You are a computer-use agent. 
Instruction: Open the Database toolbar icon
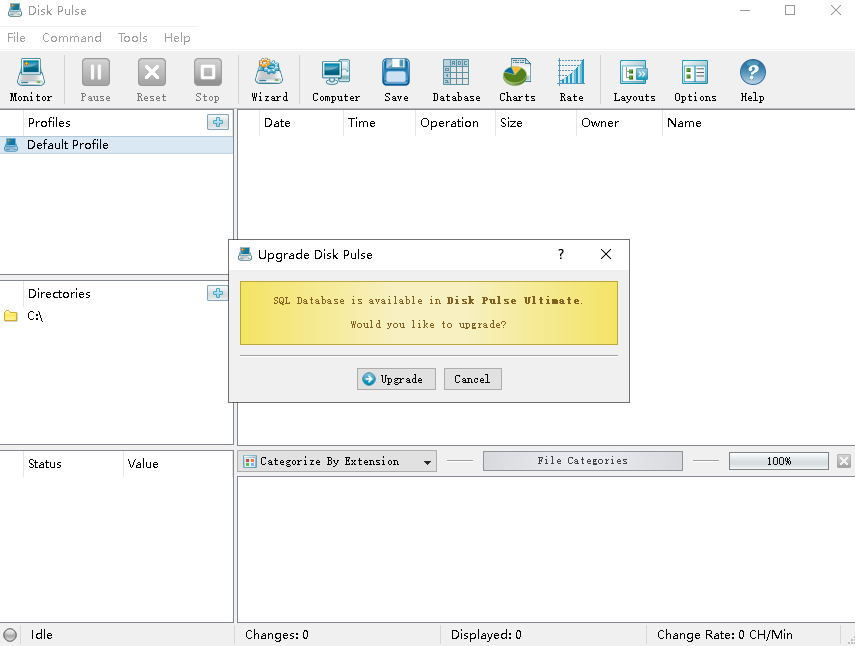click(x=456, y=80)
